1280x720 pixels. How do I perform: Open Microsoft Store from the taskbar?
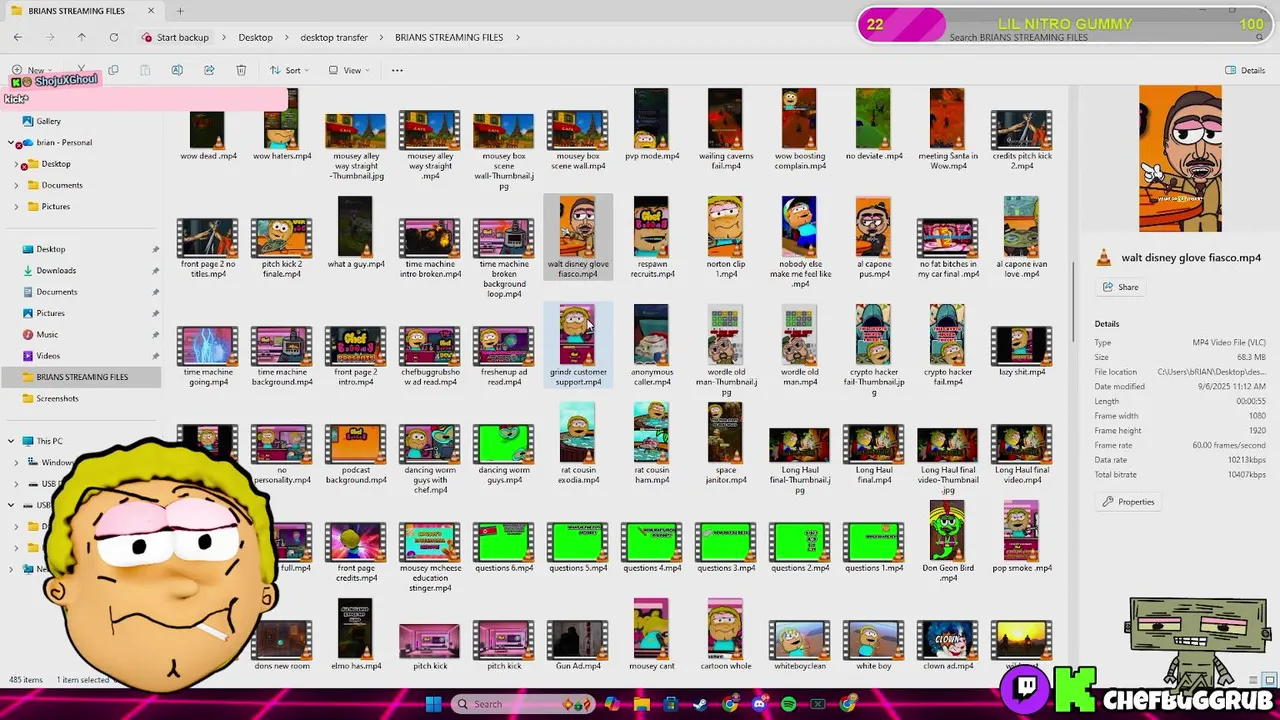[x=671, y=704]
